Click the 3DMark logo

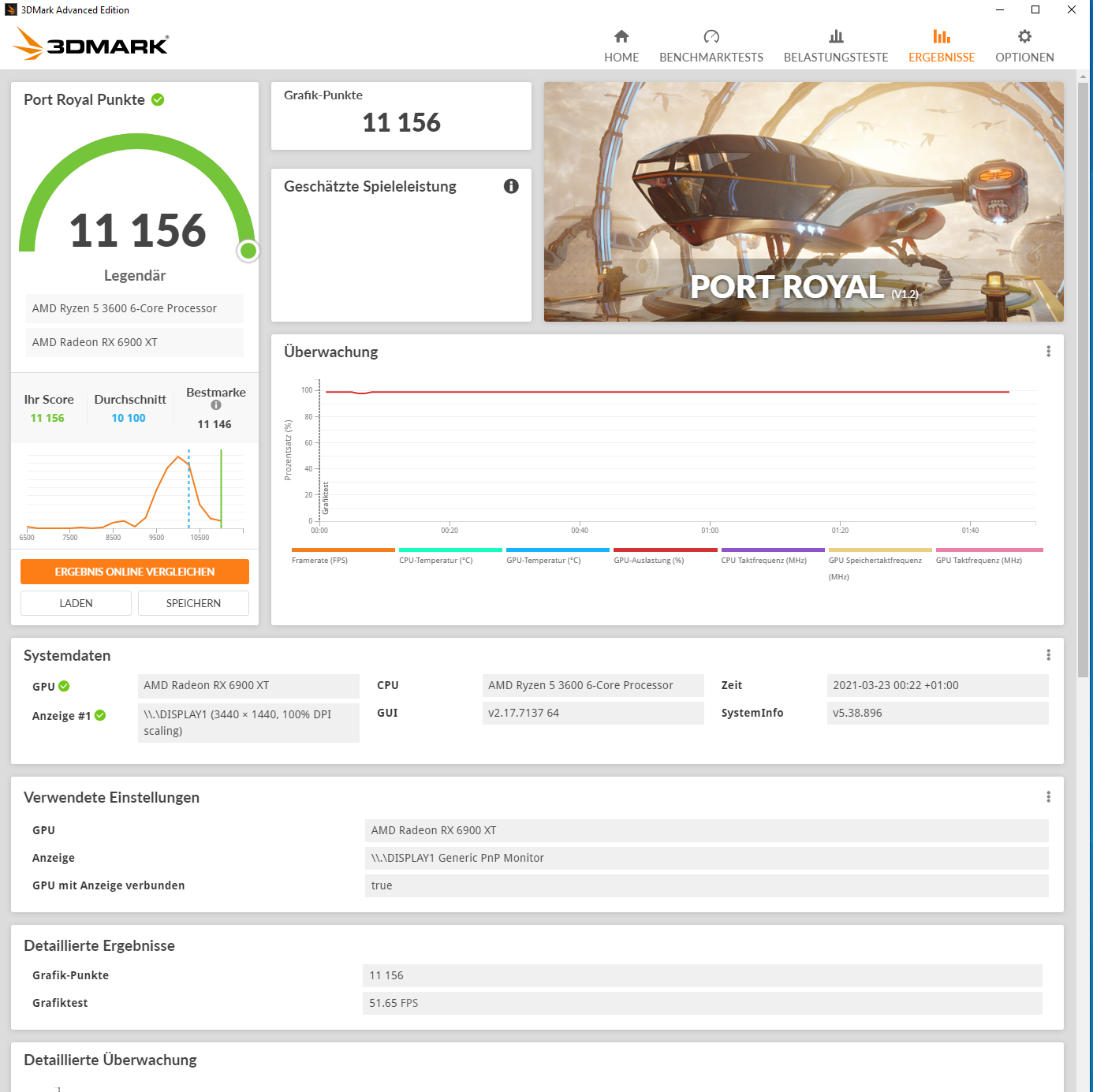click(x=91, y=44)
